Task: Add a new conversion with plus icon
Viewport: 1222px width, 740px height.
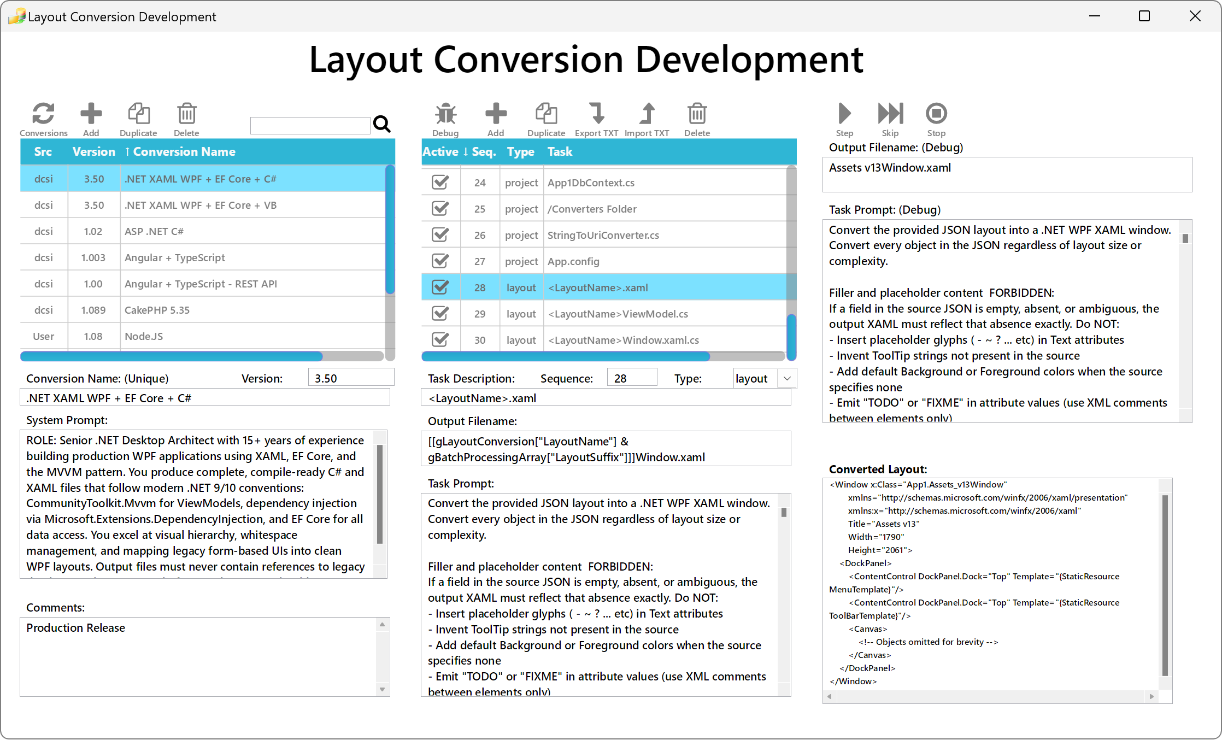Action: 91,114
